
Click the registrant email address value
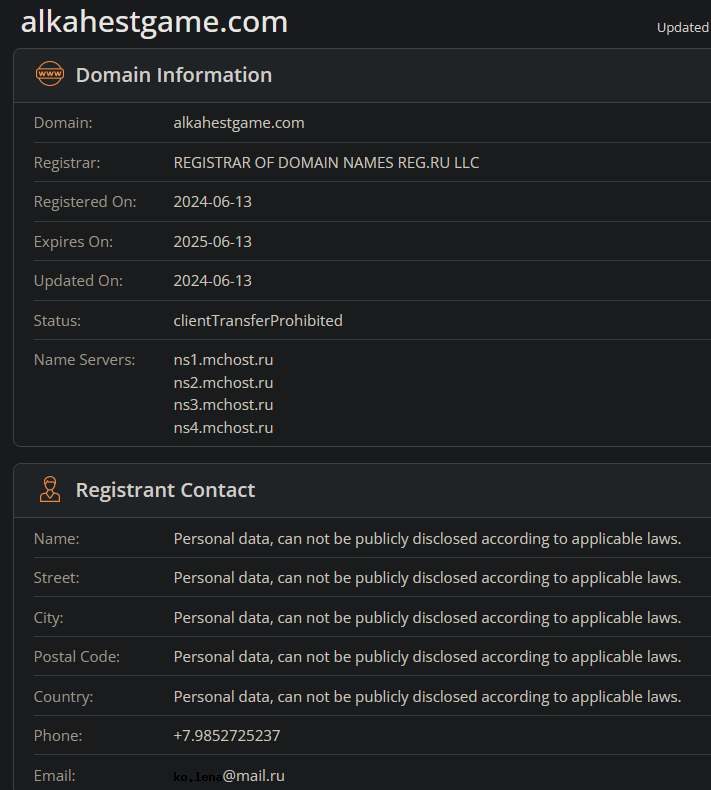coord(229,776)
